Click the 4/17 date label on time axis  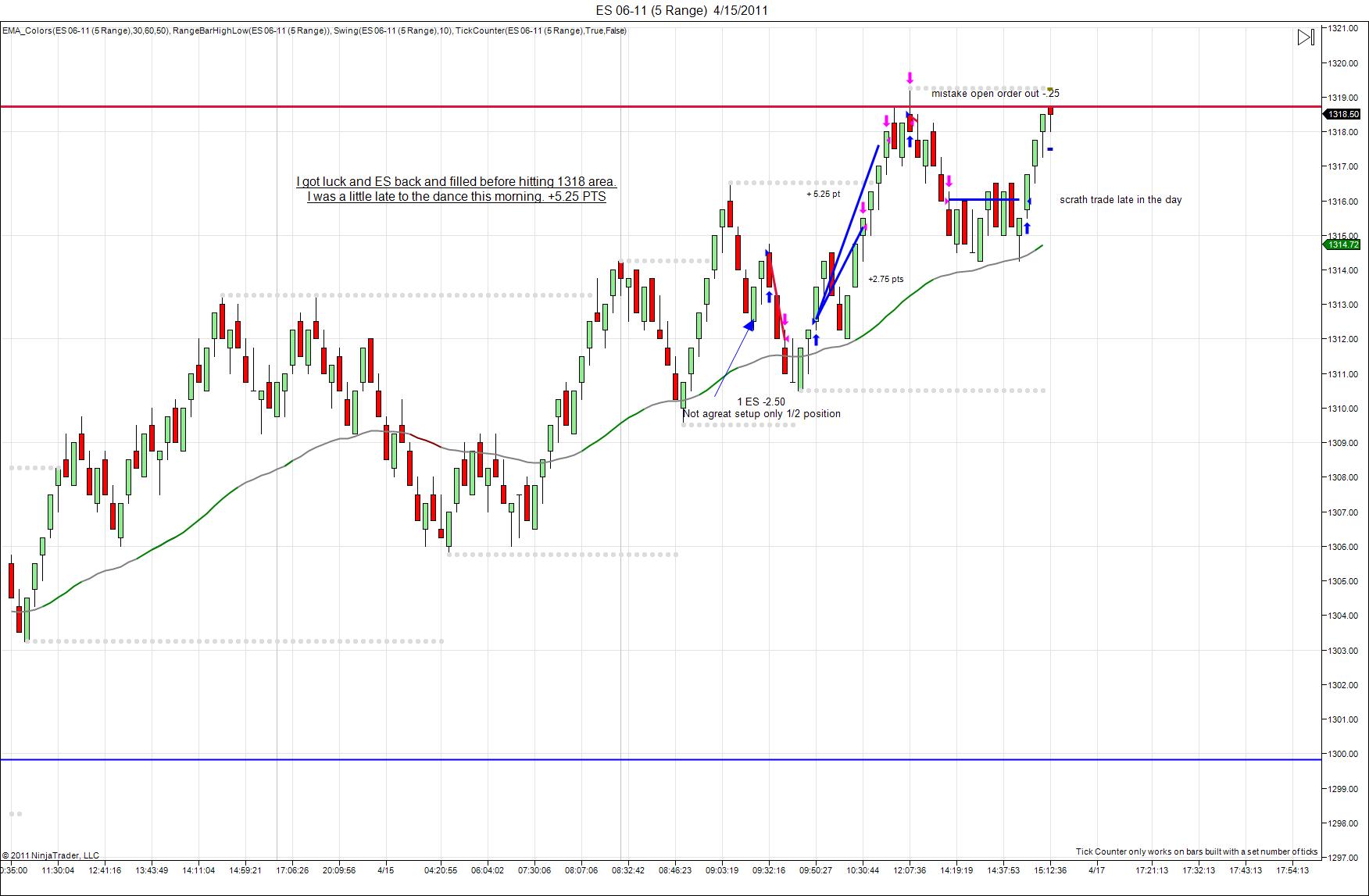[1097, 869]
